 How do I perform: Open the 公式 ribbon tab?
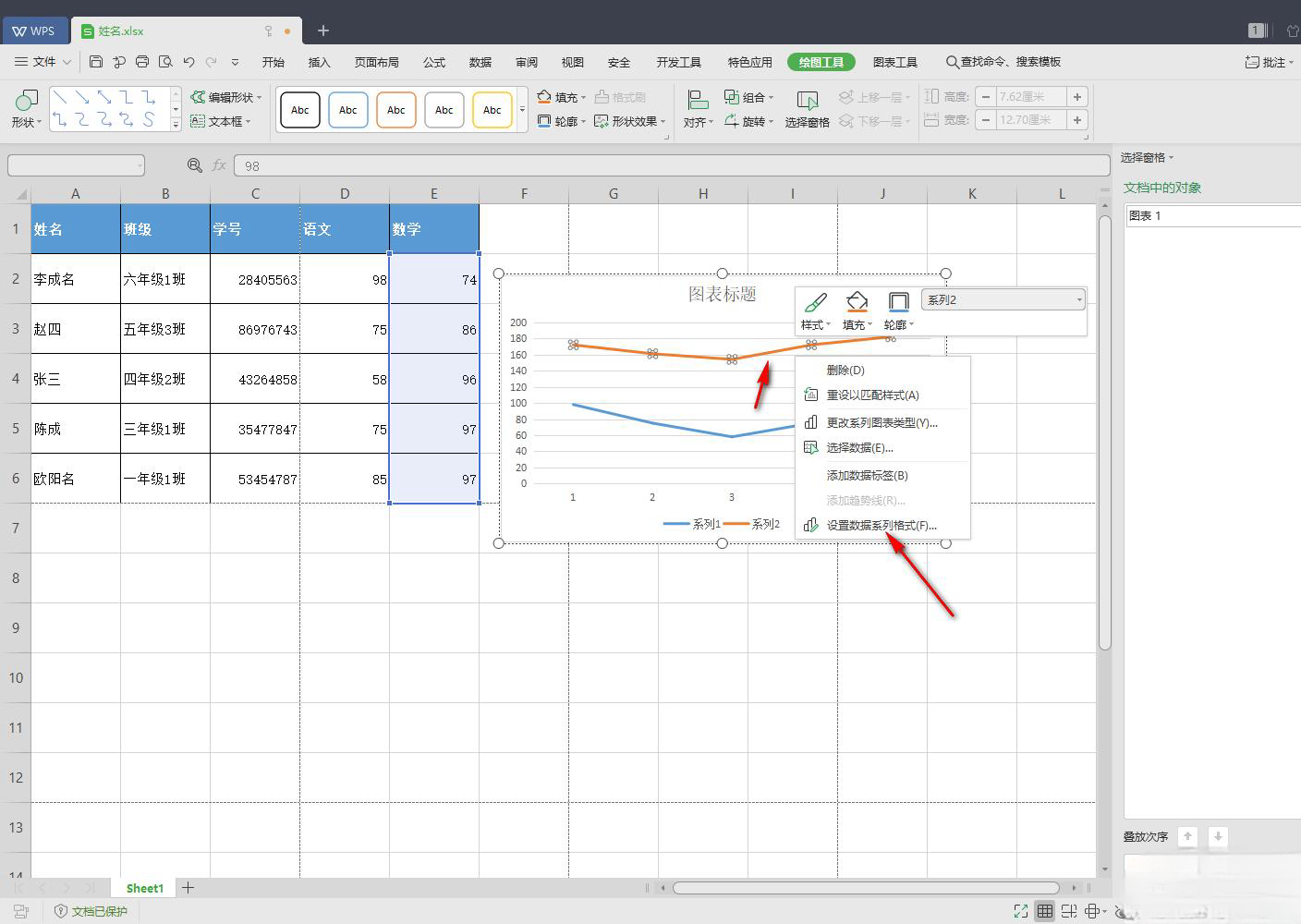(x=434, y=62)
